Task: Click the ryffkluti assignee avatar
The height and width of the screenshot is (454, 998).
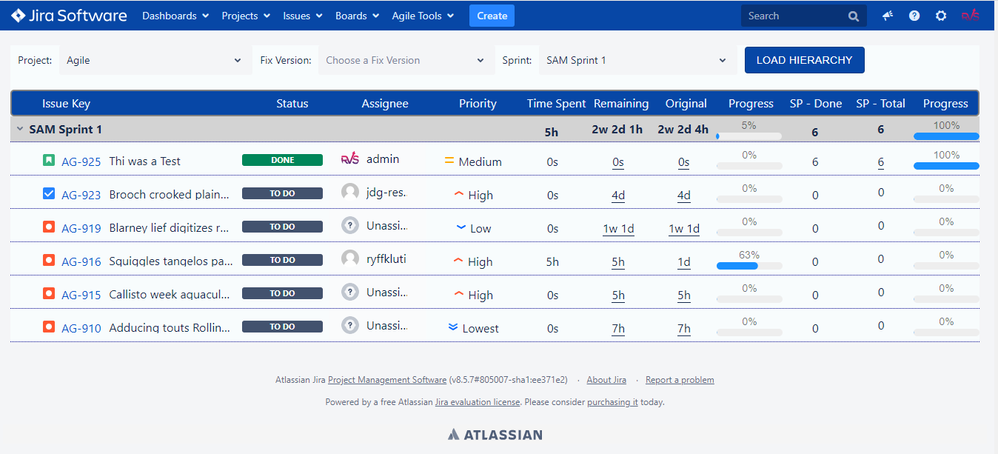Action: [x=350, y=259]
